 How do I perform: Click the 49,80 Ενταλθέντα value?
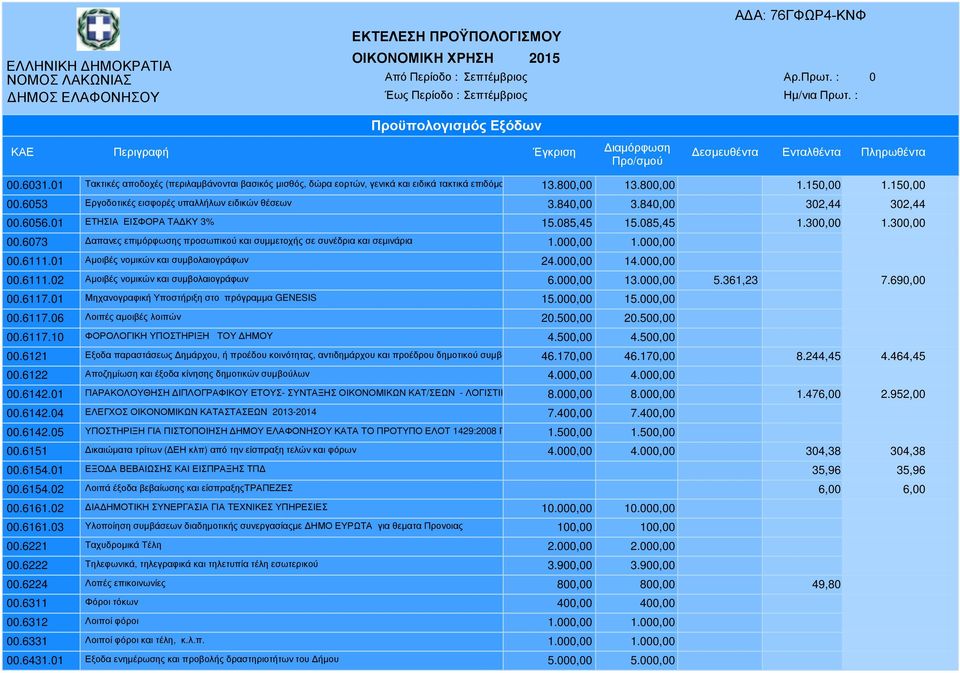point(827,584)
